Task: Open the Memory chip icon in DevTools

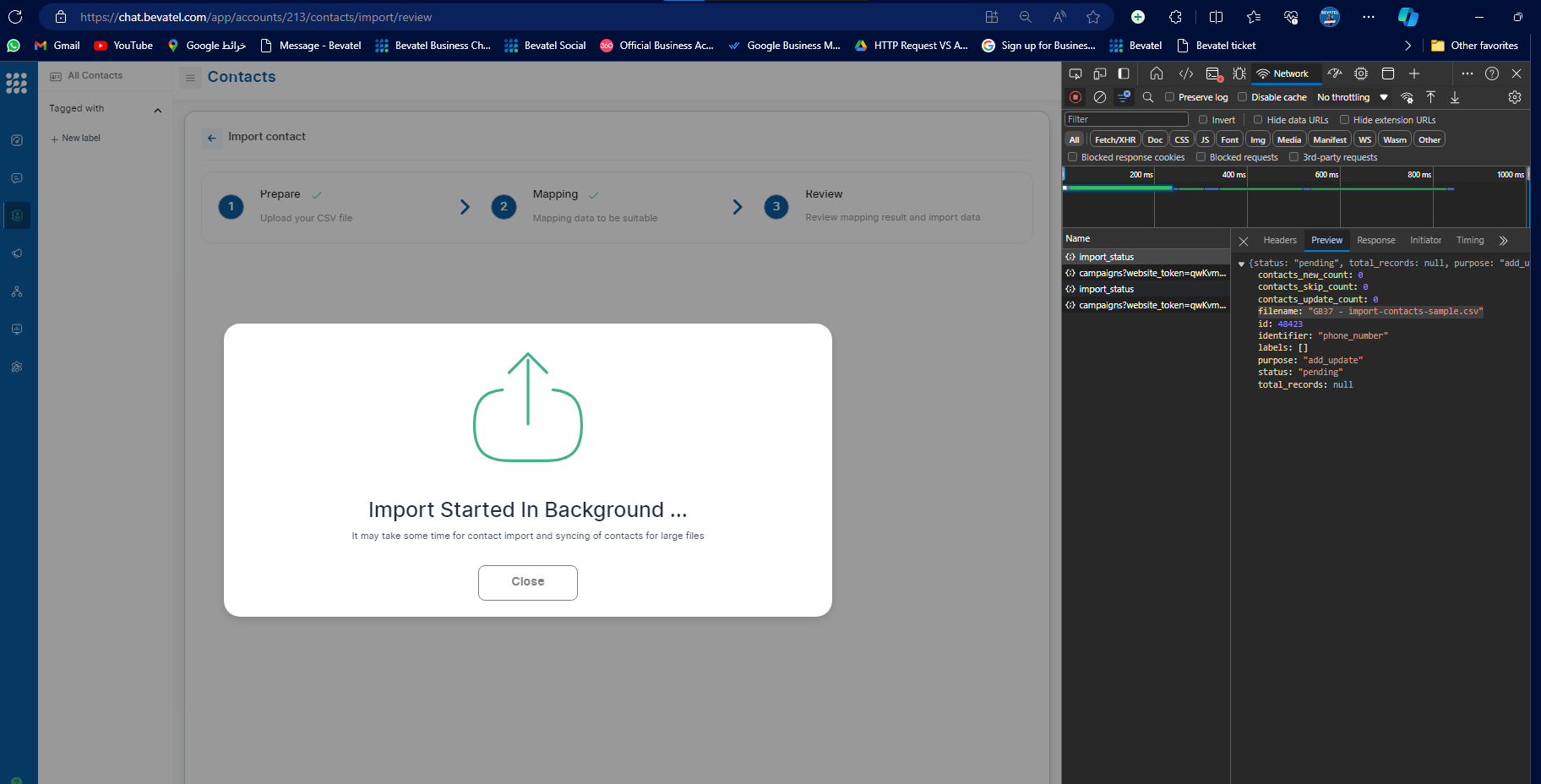Action: click(x=1361, y=73)
